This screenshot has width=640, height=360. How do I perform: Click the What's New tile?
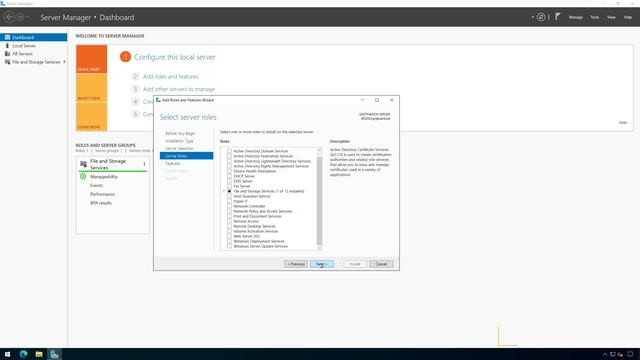[91, 88]
